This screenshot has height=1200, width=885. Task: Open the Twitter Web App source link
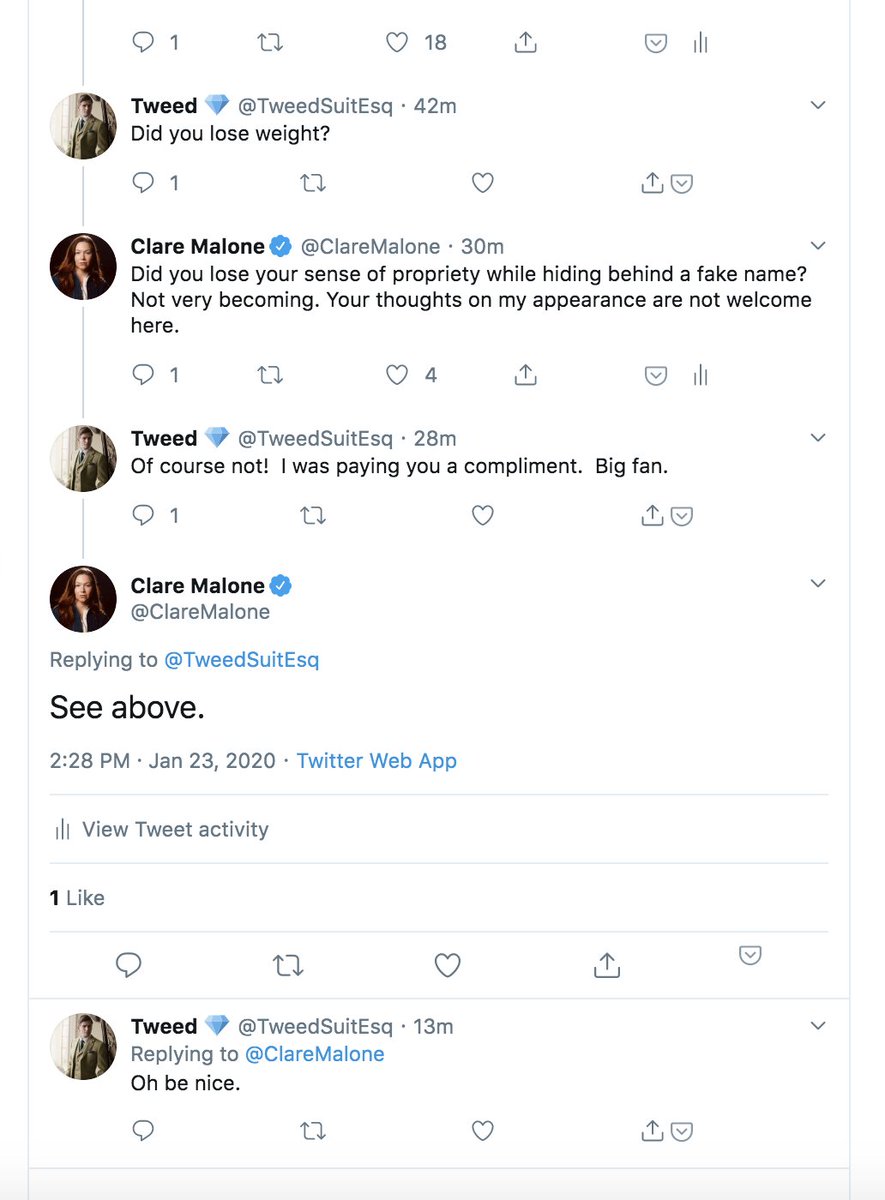point(377,761)
